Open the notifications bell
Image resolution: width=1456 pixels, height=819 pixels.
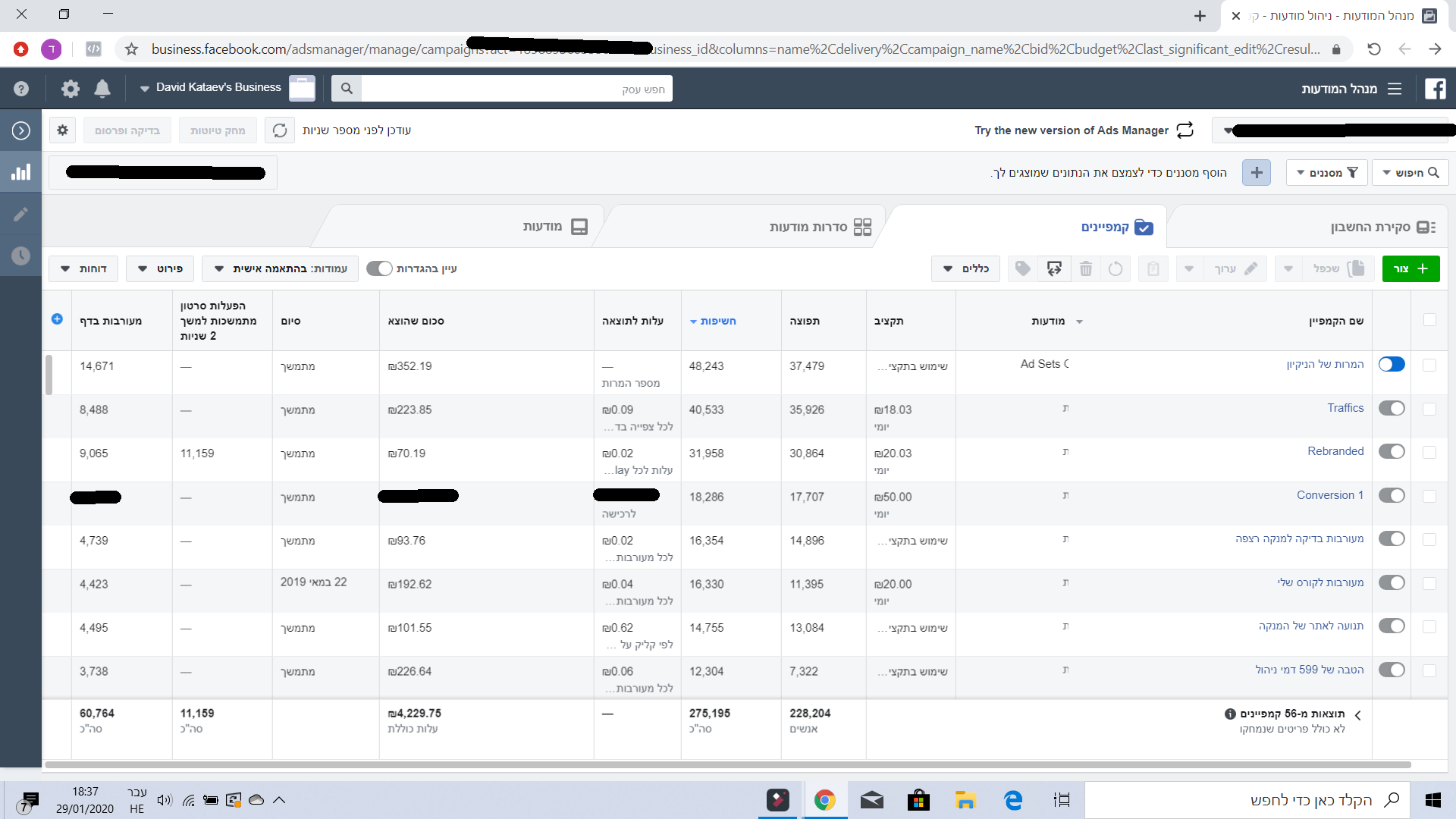(x=102, y=89)
